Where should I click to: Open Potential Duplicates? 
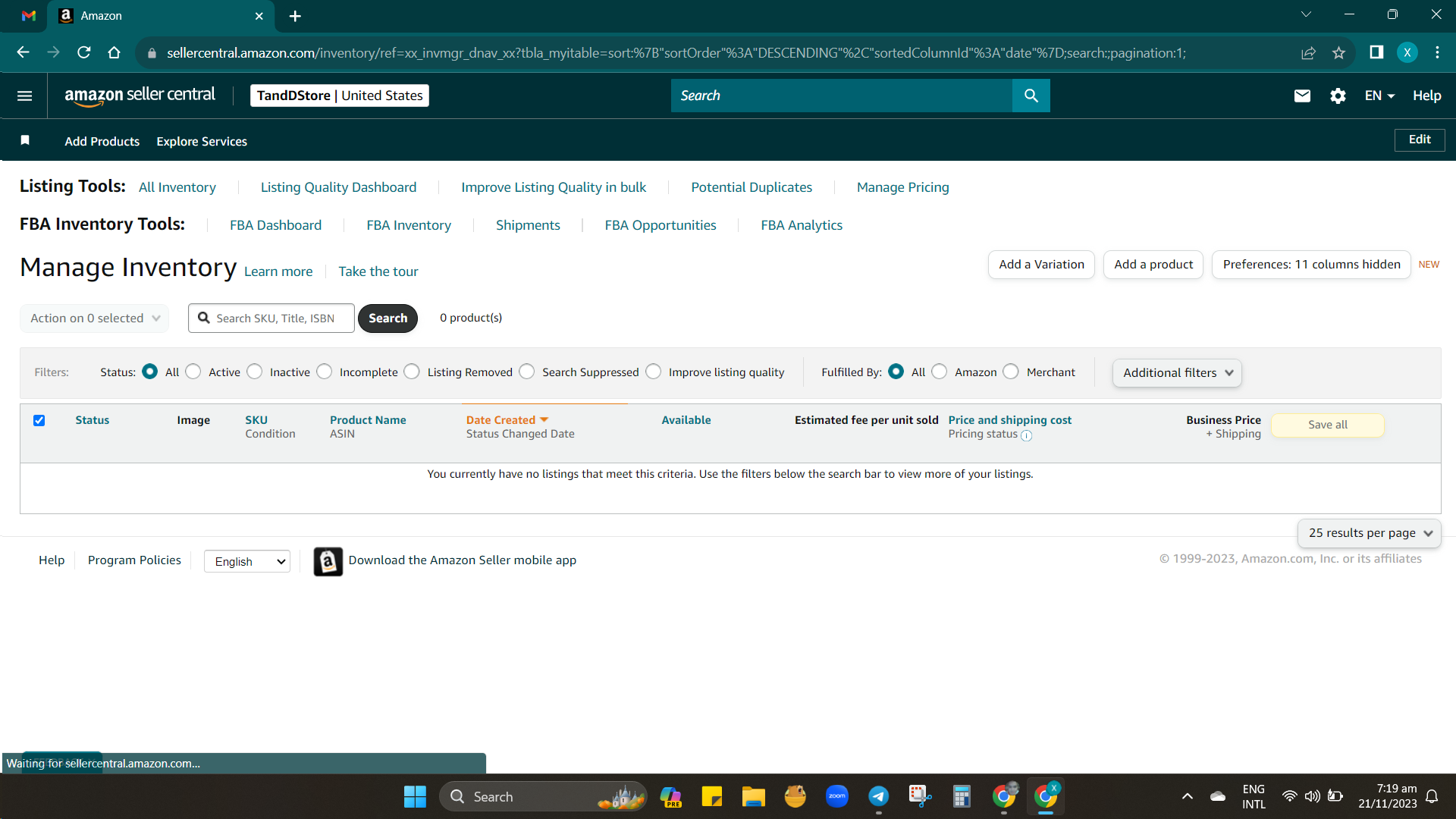pyautogui.click(x=752, y=187)
